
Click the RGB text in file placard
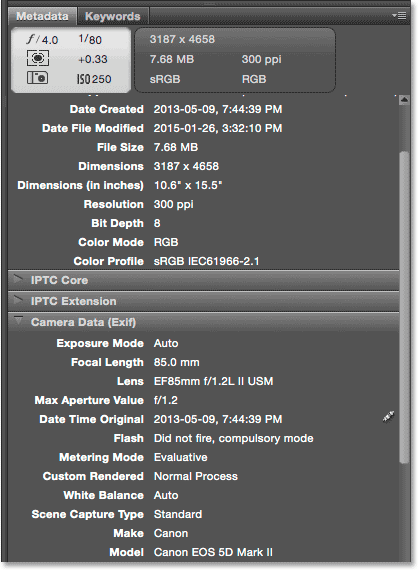(254, 79)
